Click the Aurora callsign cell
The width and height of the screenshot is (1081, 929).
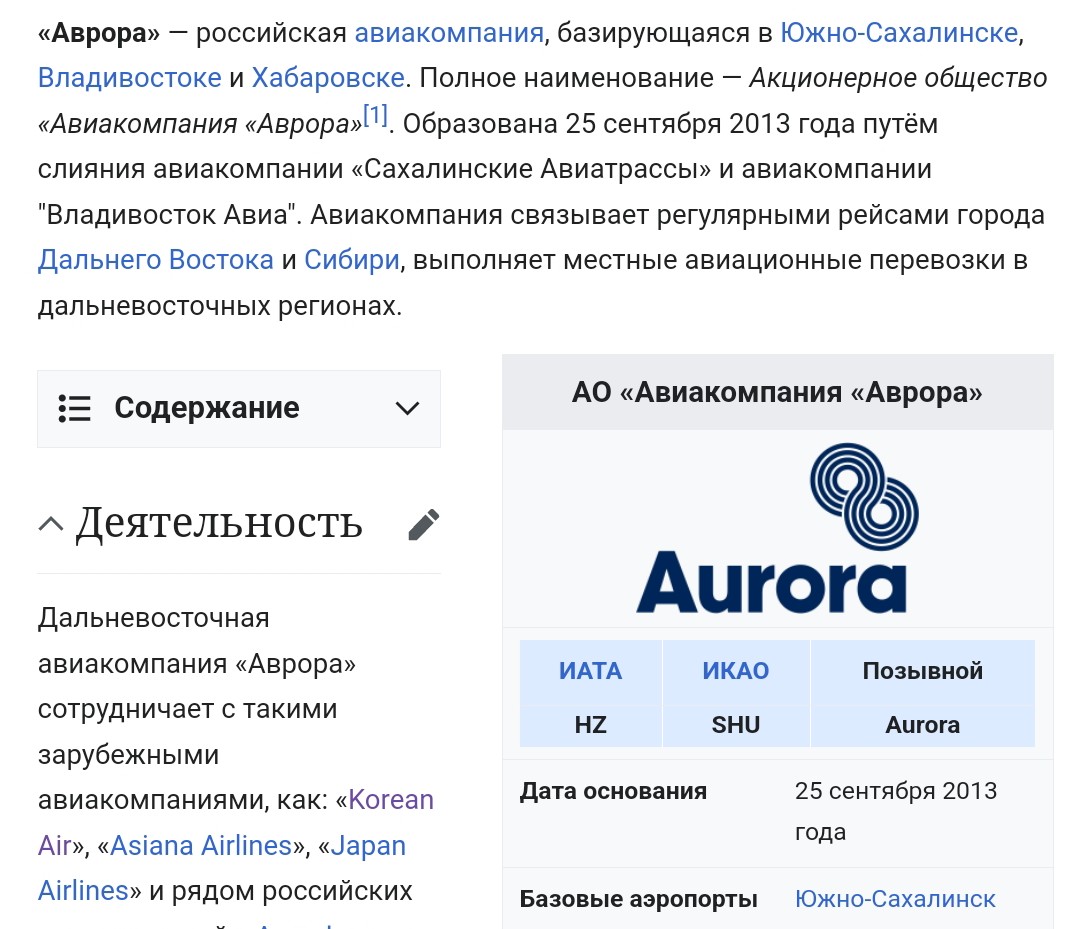pos(922,725)
